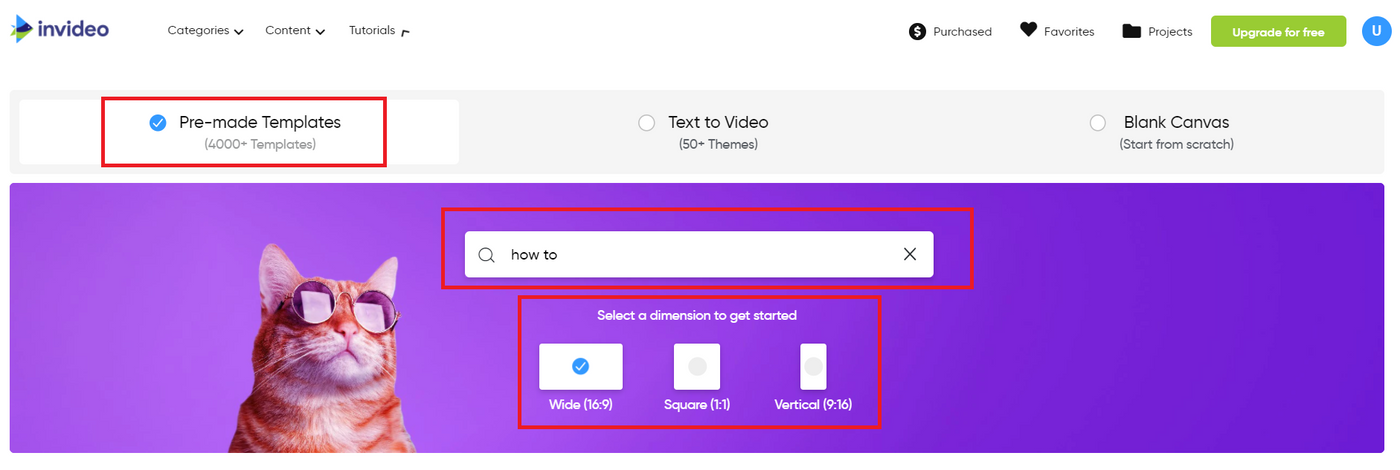Open the Projects folder icon
This screenshot has width=1400, height=470.
click(x=1132, y=31)
